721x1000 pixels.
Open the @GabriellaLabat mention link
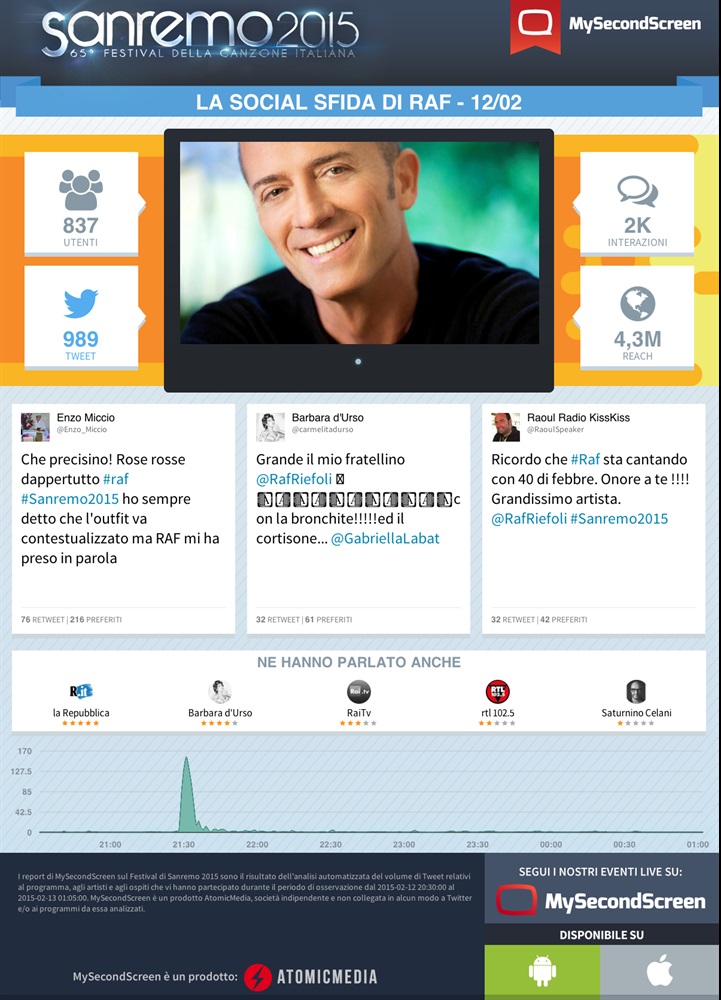pyautogui.click(x=385, y=538)
